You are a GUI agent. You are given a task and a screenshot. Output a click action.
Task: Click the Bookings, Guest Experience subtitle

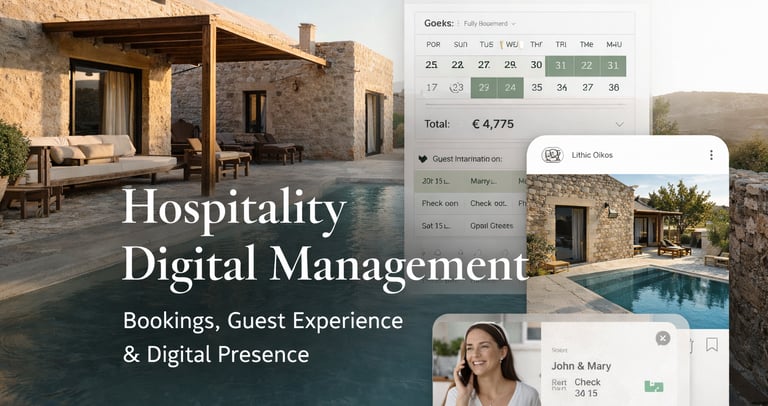coord(263,321)
